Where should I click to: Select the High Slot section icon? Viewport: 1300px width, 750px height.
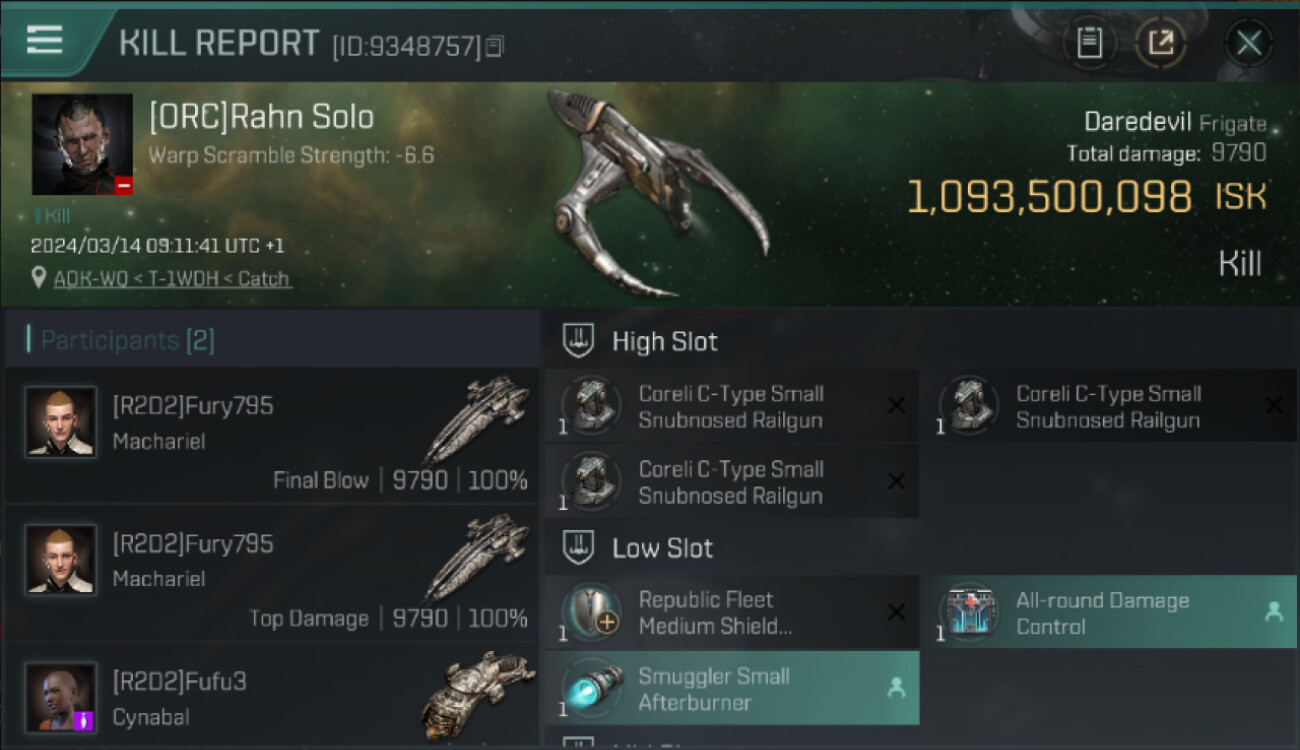tap(579, 341)
